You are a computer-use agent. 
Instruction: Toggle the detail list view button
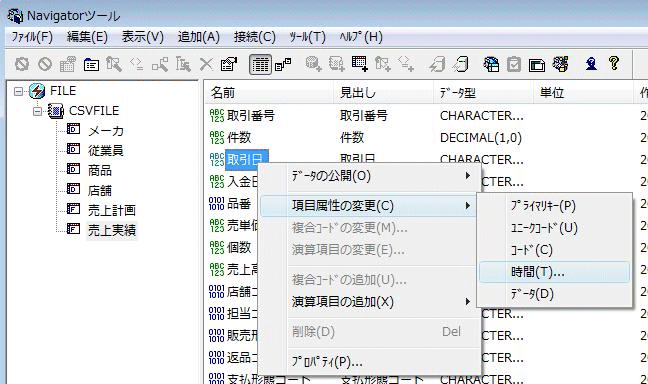pos(260,64)
